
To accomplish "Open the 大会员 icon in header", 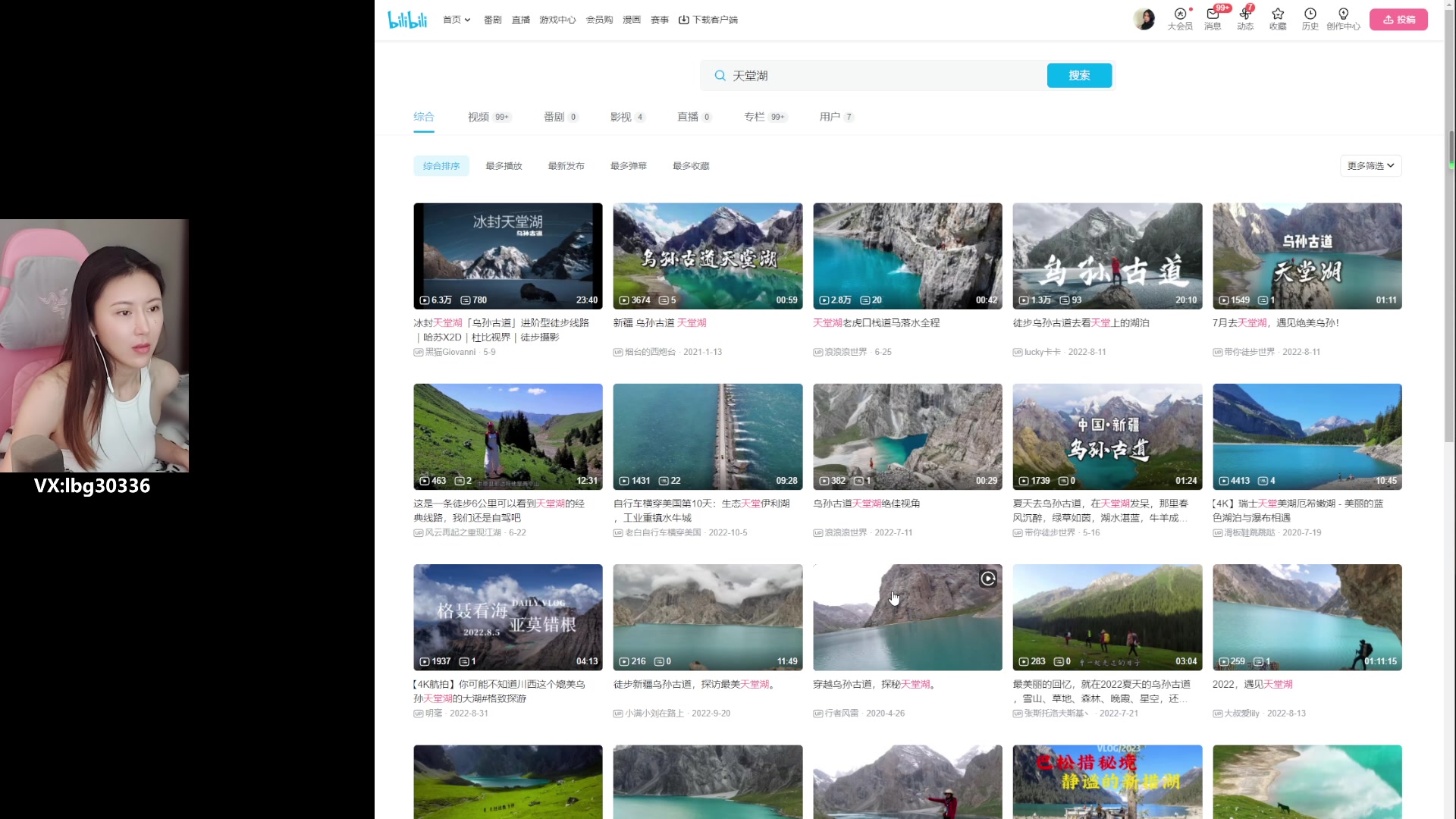I will point(1180,19).
